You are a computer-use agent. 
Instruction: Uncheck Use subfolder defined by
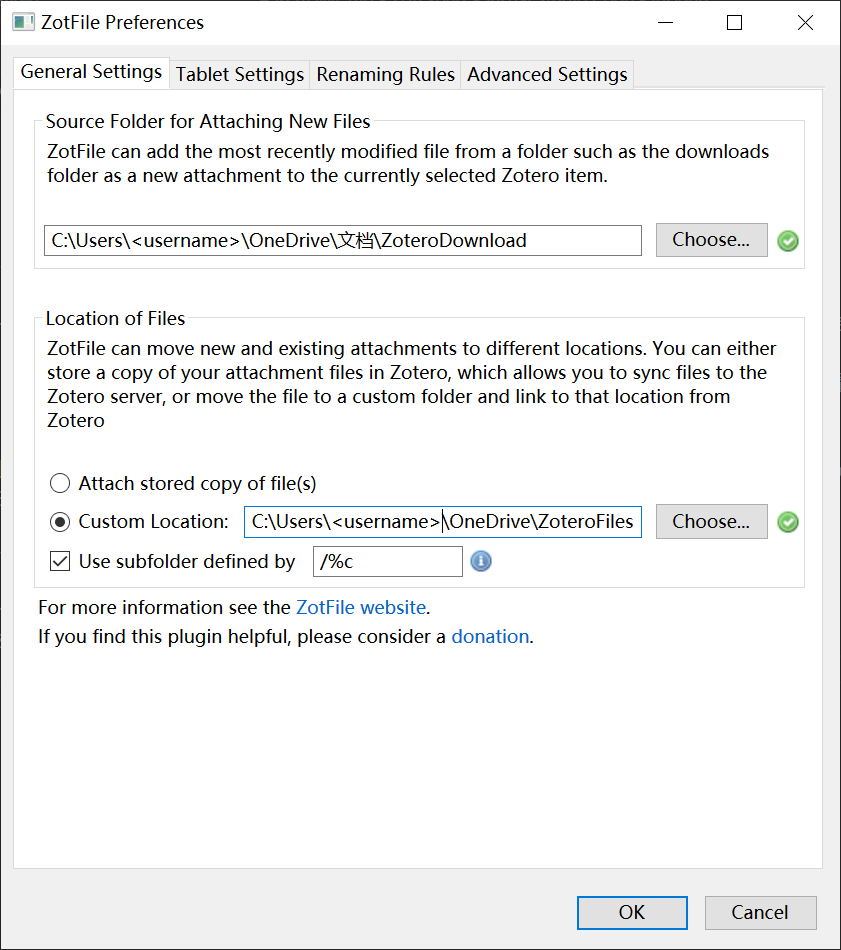point(60,561)
